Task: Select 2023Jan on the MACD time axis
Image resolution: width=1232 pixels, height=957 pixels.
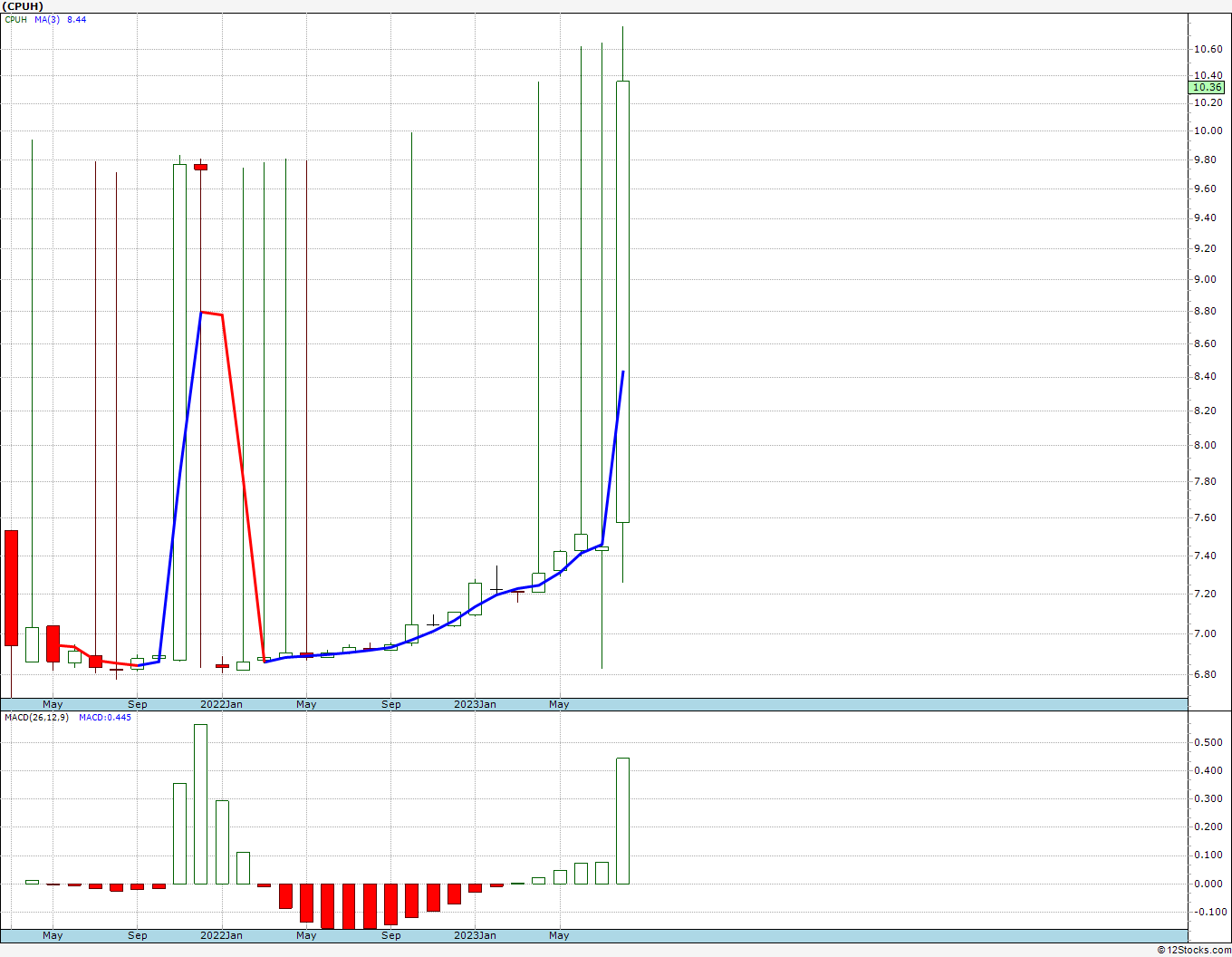Action: 475,935
